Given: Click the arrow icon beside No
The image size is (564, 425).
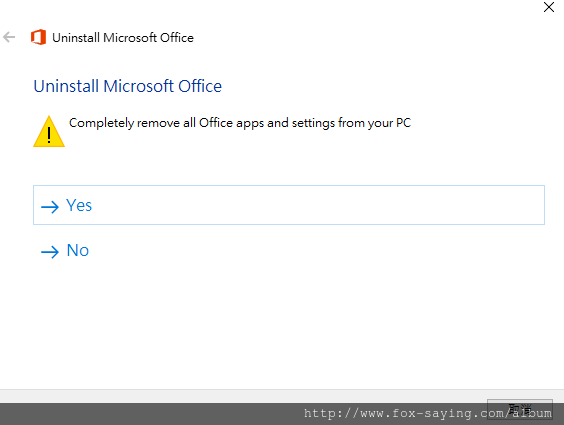Looking at the screenshot, I should pyautogui.click(x=50, y=252).
